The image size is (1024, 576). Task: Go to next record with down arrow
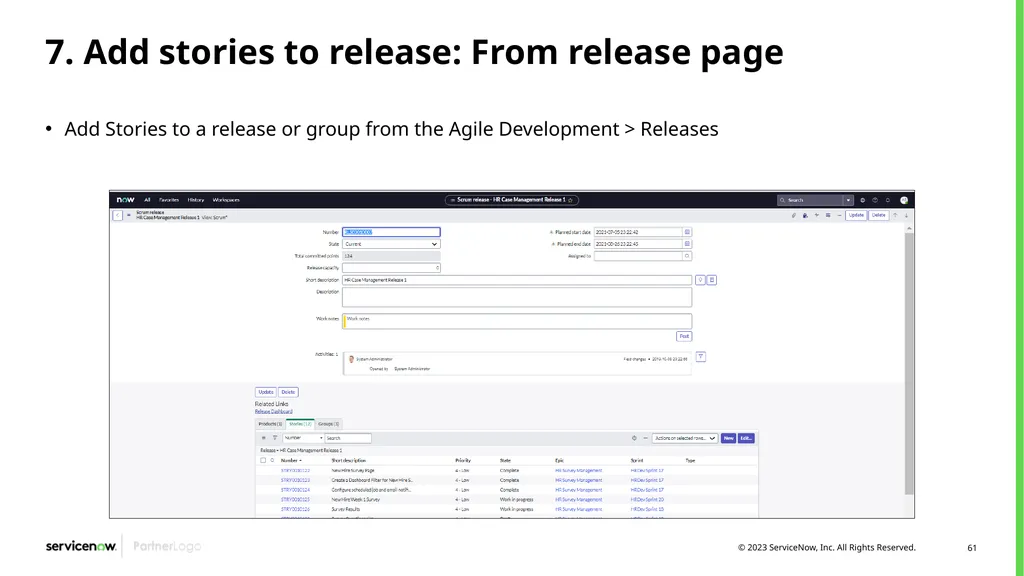[x=906, y=216]
